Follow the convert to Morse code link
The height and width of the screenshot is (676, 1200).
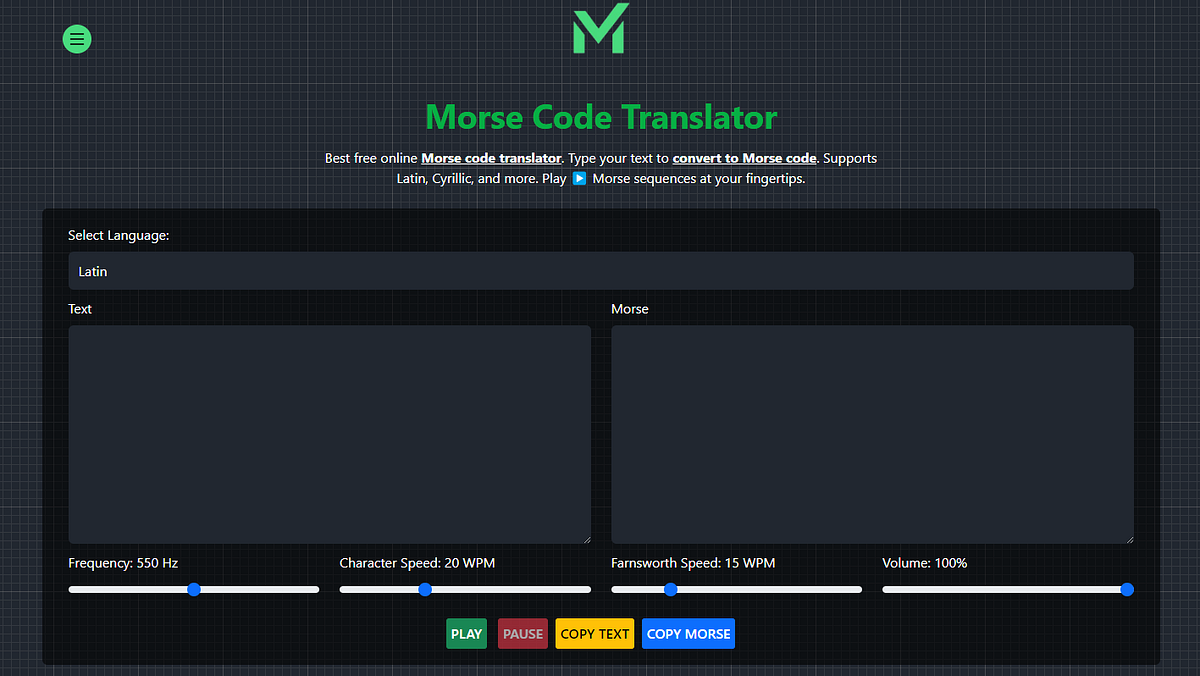point(744,157)
